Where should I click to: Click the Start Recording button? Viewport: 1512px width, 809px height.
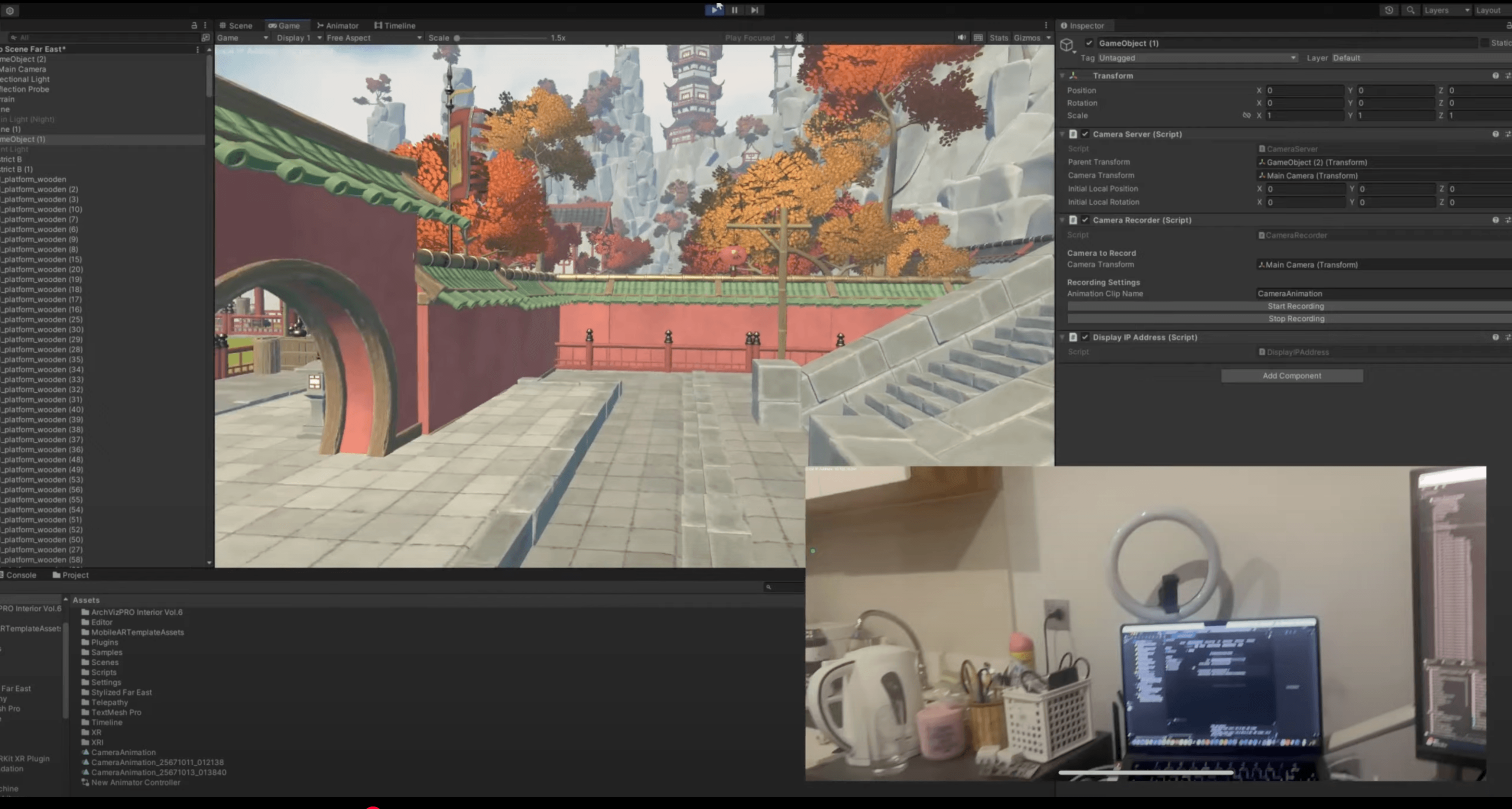click(x=1295, y=306)
